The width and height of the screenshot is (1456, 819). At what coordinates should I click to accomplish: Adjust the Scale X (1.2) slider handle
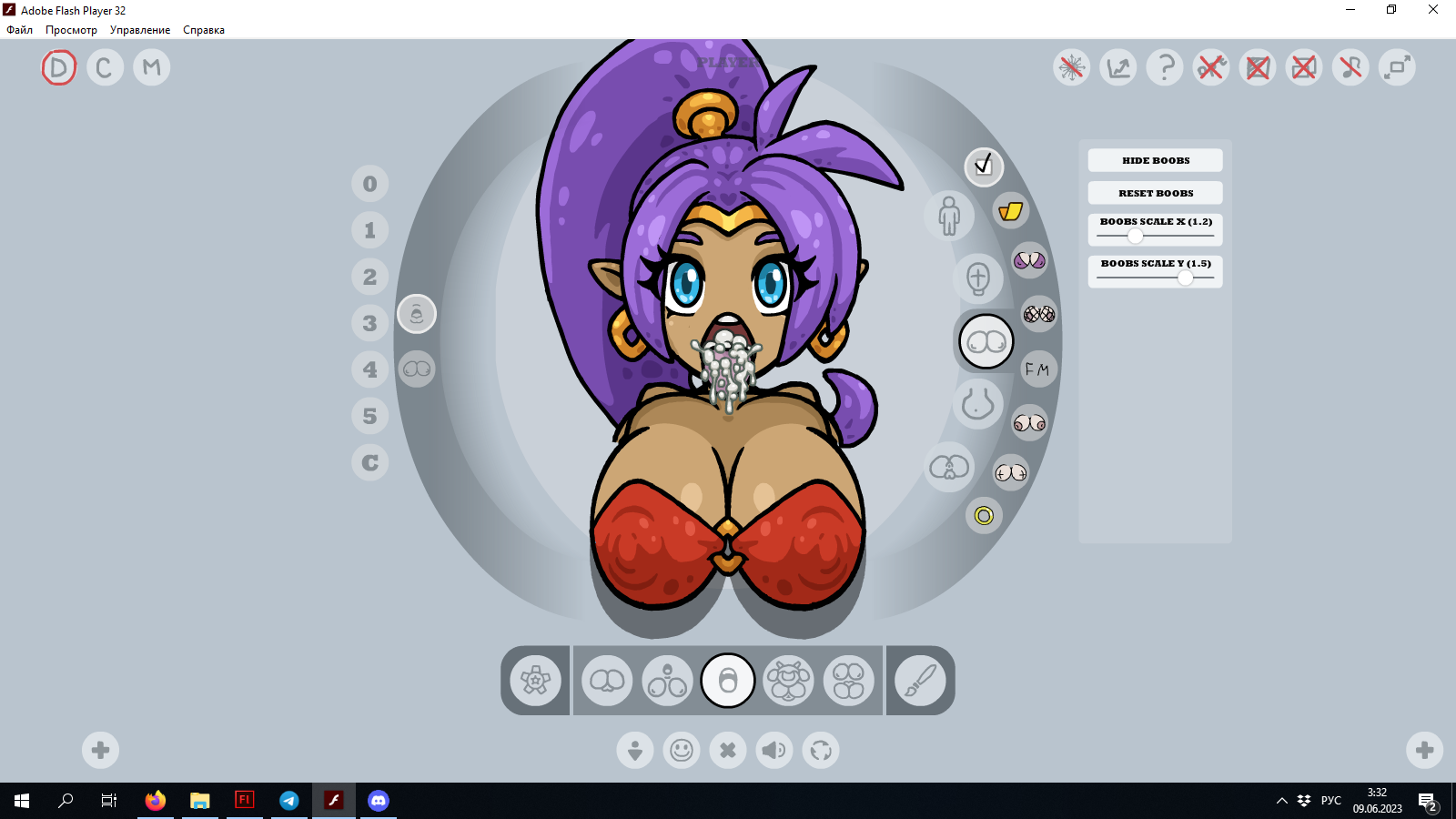tap(1135, 236)
